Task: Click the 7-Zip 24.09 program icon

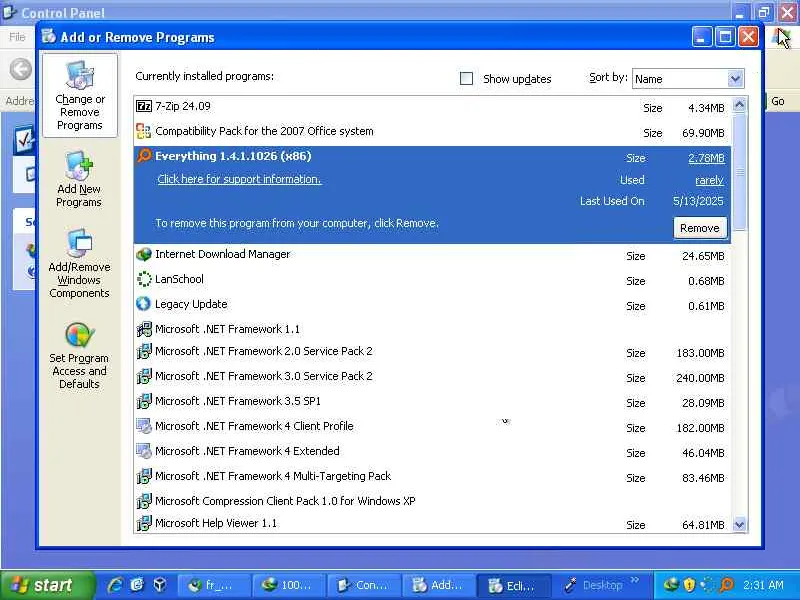Action: tap(144, 106)
